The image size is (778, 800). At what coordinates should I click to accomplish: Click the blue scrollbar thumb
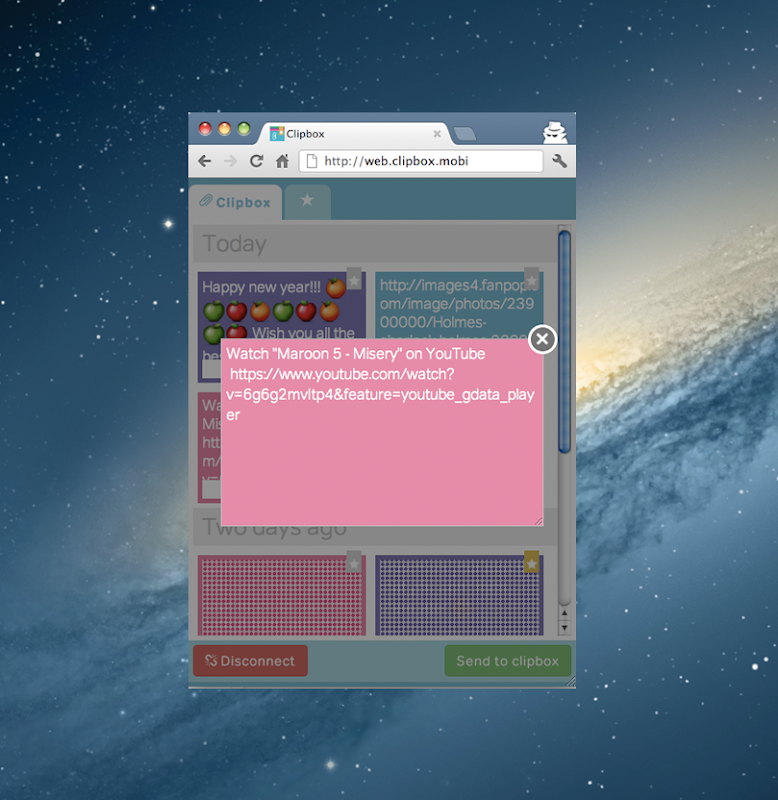click(564, 342)
